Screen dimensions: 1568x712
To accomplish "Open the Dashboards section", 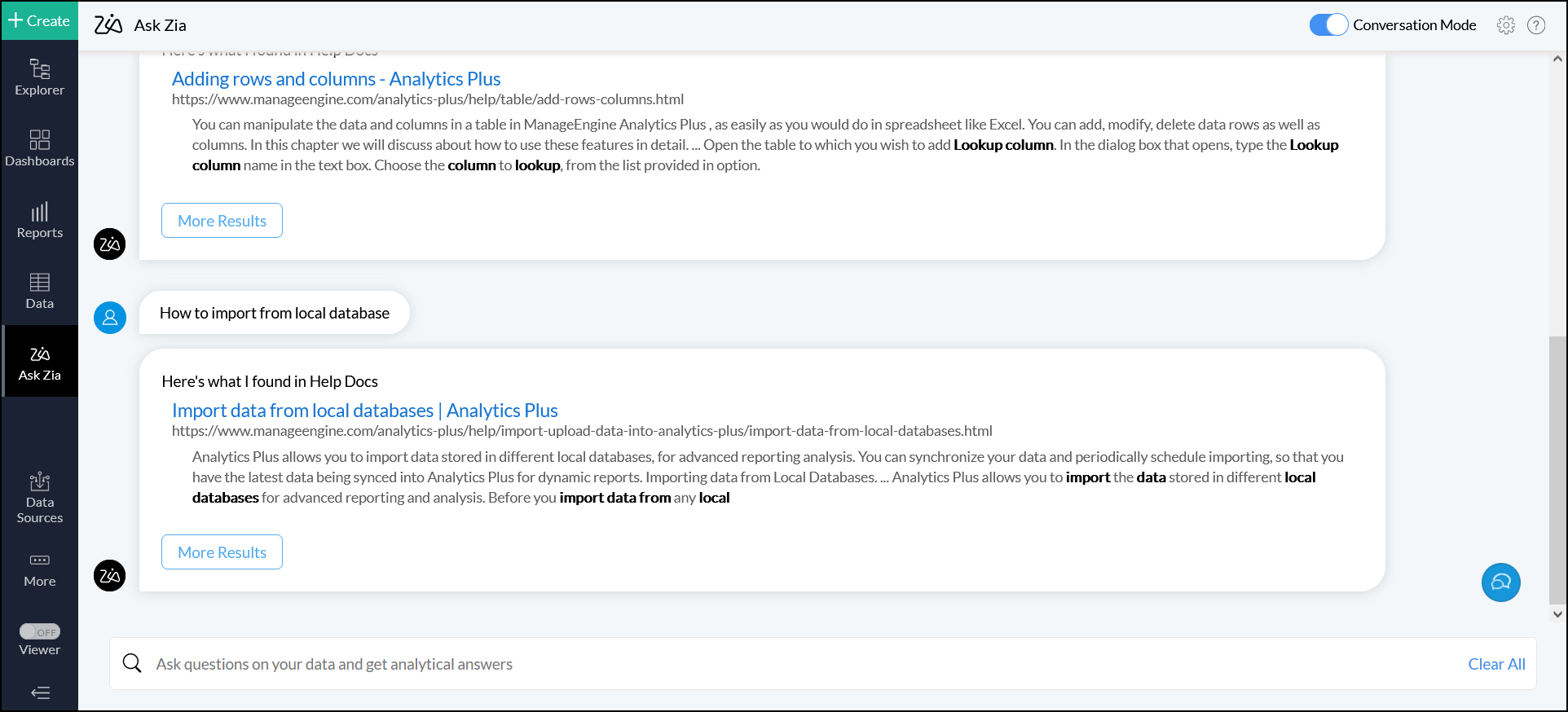I will click(x=39, y=148).
